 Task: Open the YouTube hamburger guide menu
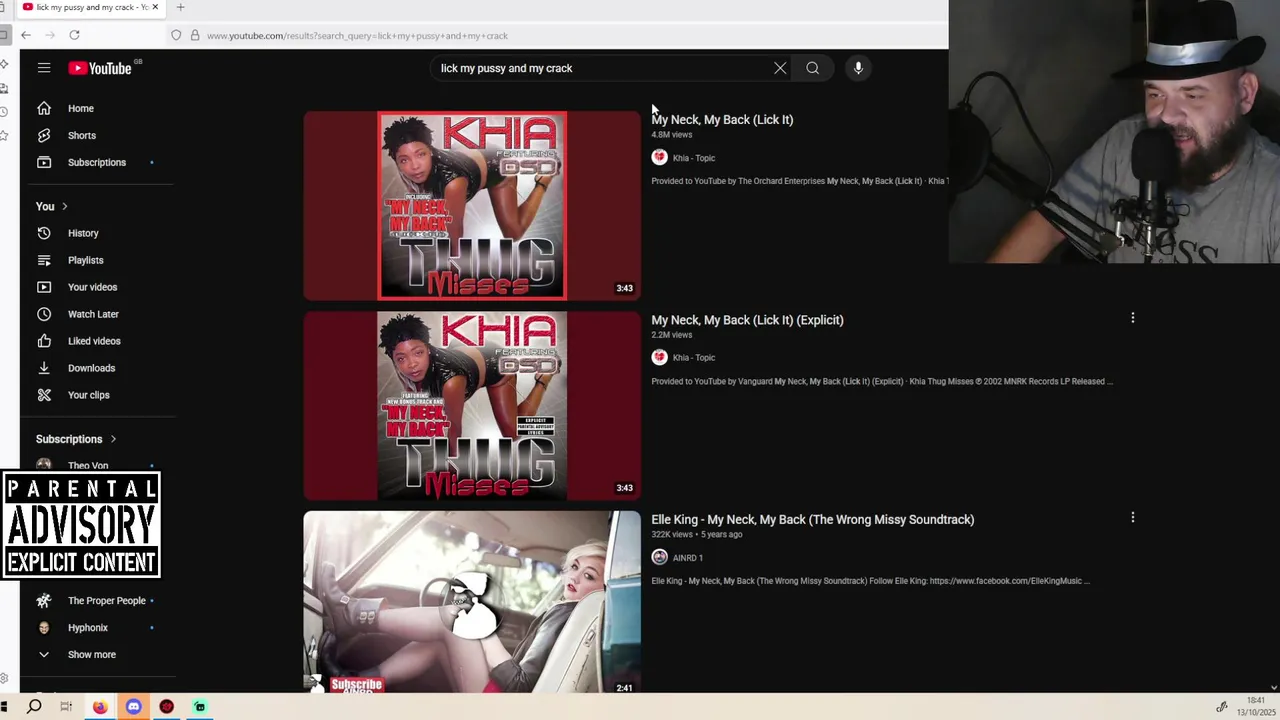click(44, 68)
